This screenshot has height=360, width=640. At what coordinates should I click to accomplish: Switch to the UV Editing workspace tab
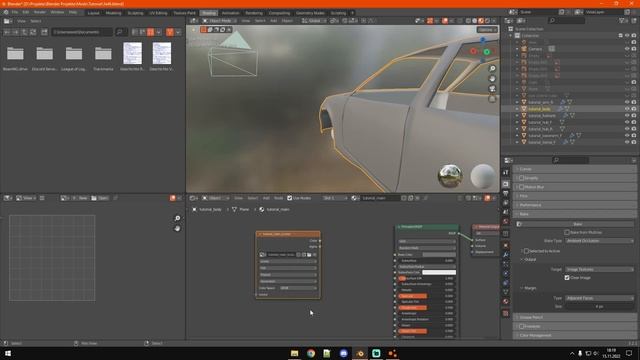tap(158, 13)
